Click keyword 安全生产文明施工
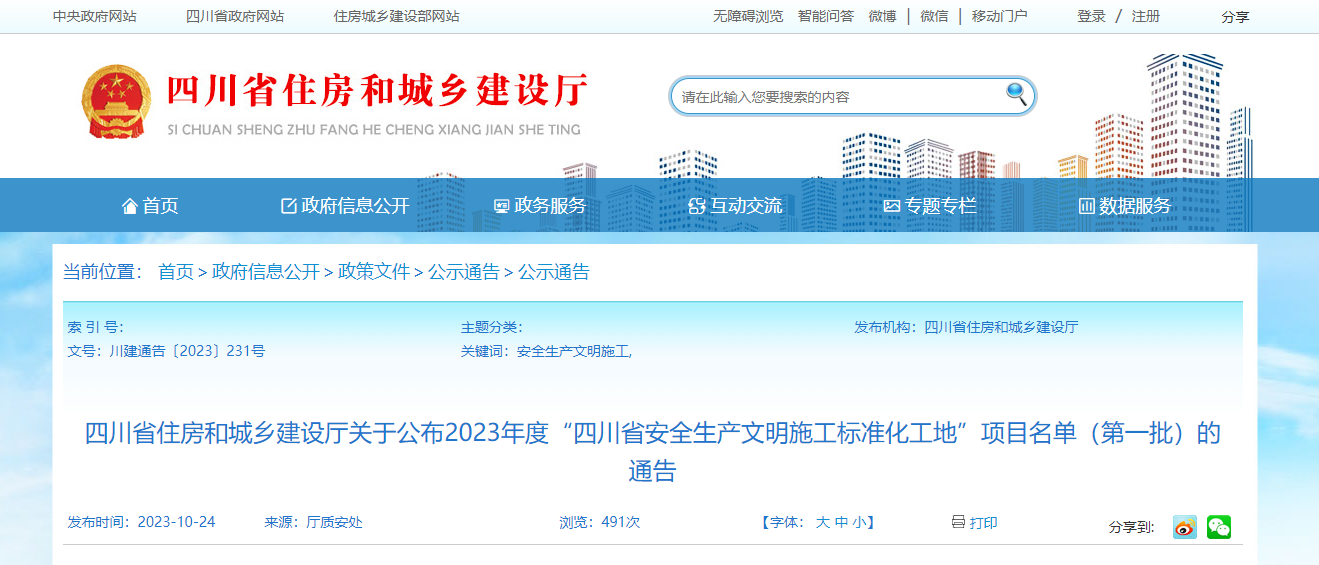1319x565 pixels. [x=574, y=352]
